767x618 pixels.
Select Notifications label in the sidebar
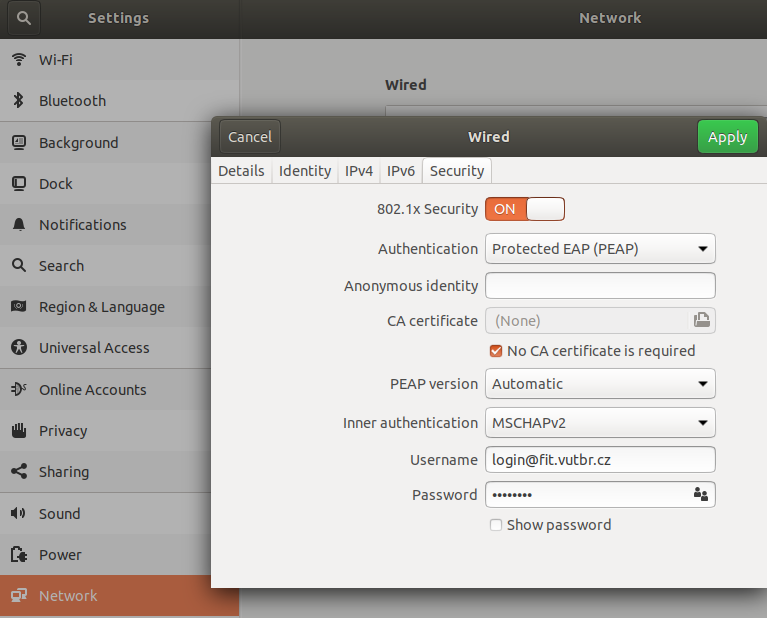tap(83, 225)
